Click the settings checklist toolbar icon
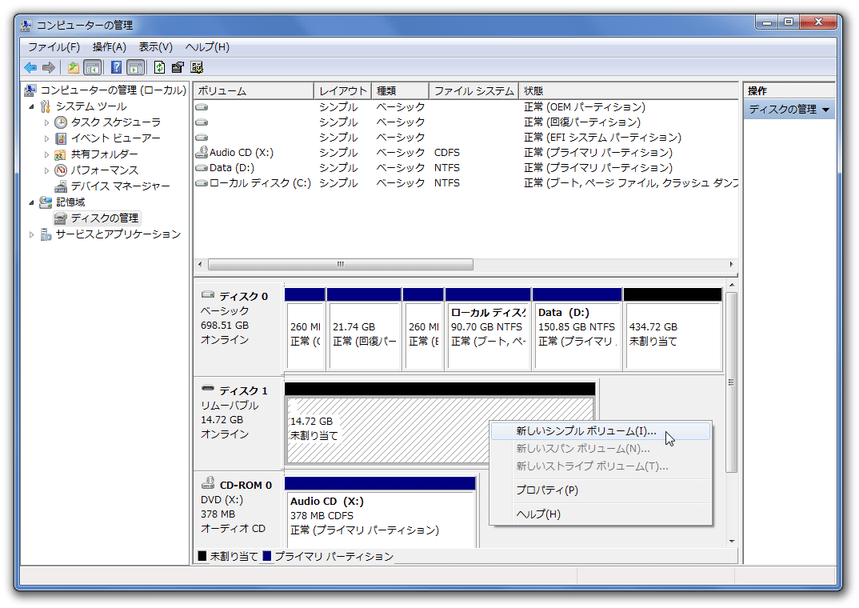 (x=197, y=67)
